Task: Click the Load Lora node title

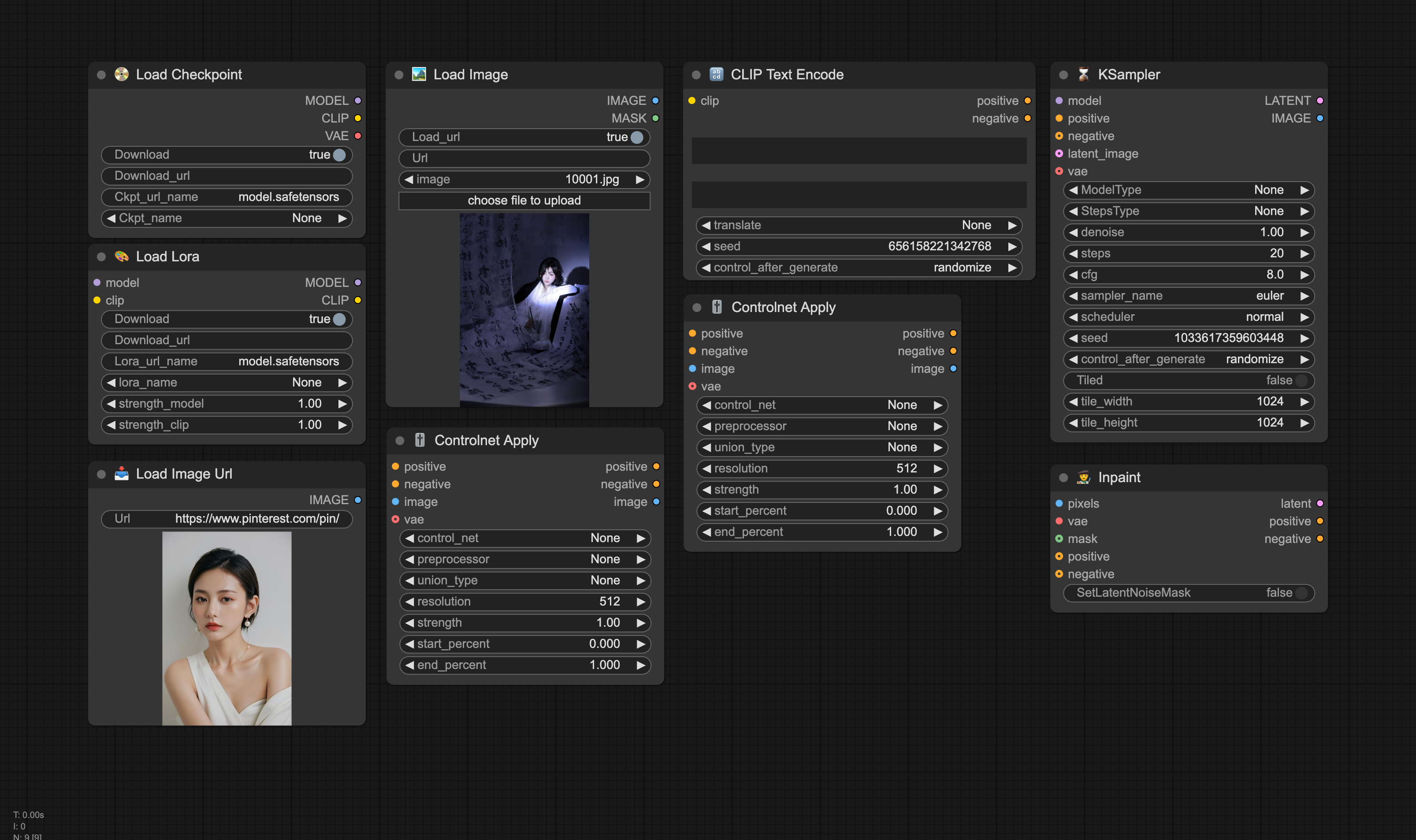Action: pyautogui.click(x=167, y=256)
